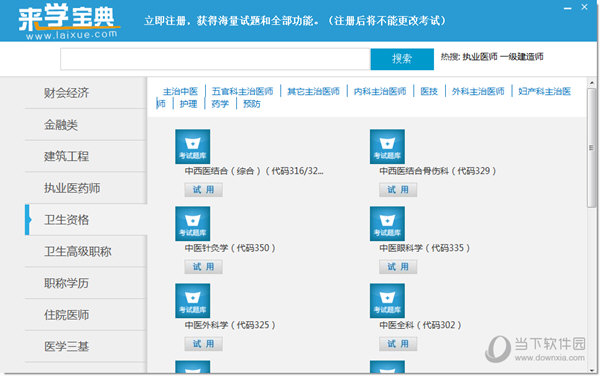The width and height of the screenshot is (600, 376).
Task: Open the 药学 subcategory link
Action: coord(220,104)
